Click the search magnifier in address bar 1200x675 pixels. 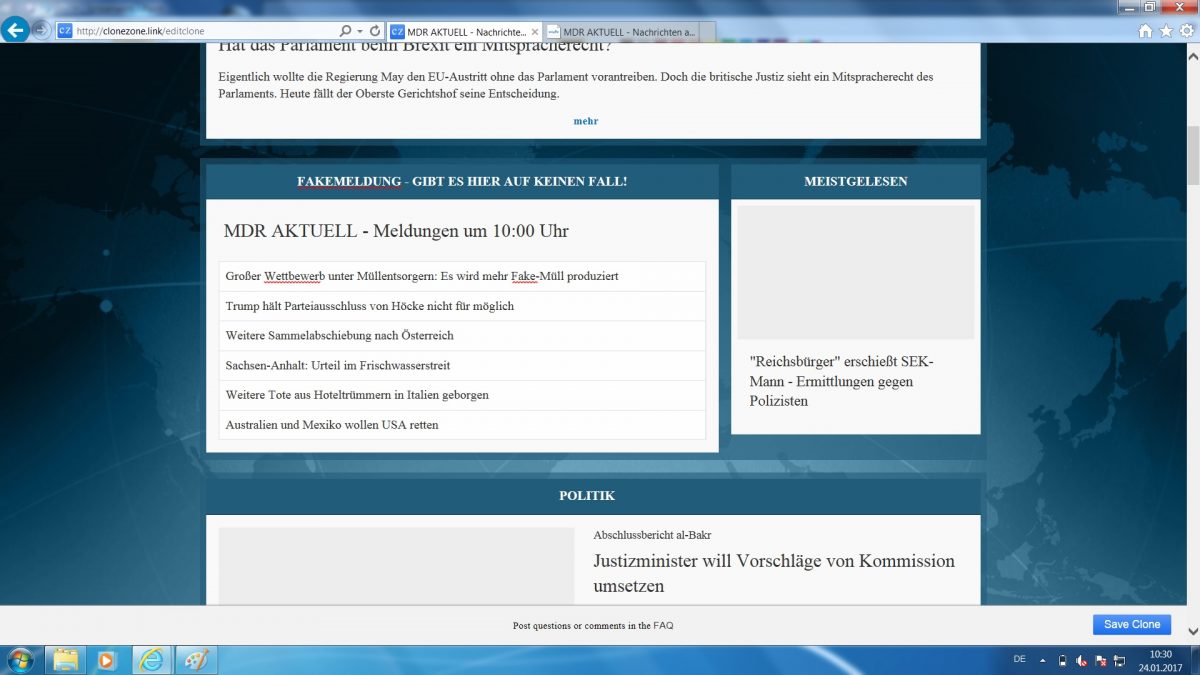point(346,31)
